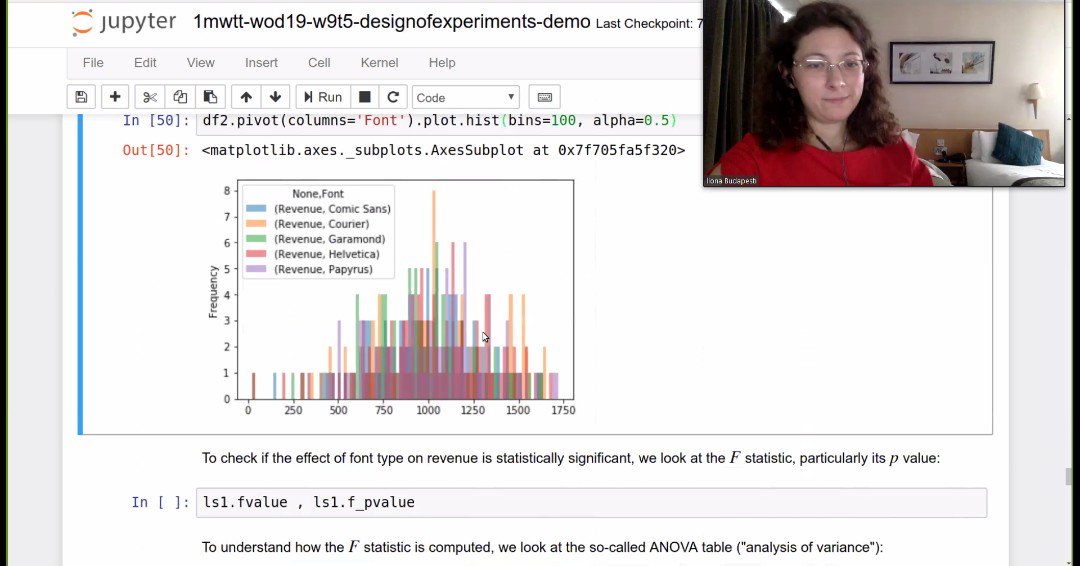Image resolution: width=1080 pixels, height=566 pixels.
Task: Open the Help menu
Action: coord(442,63)
